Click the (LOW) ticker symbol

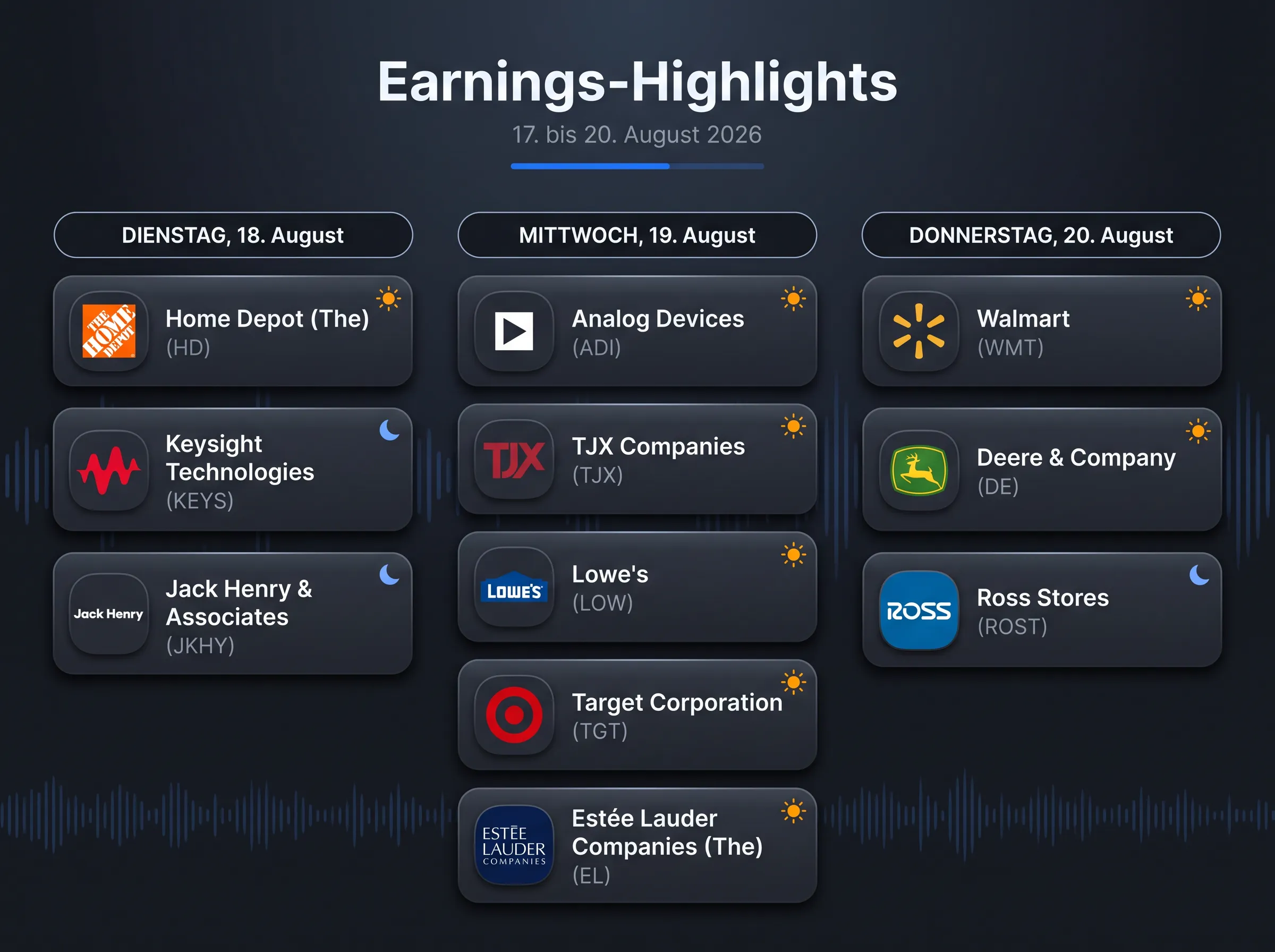tap(602, 603)
